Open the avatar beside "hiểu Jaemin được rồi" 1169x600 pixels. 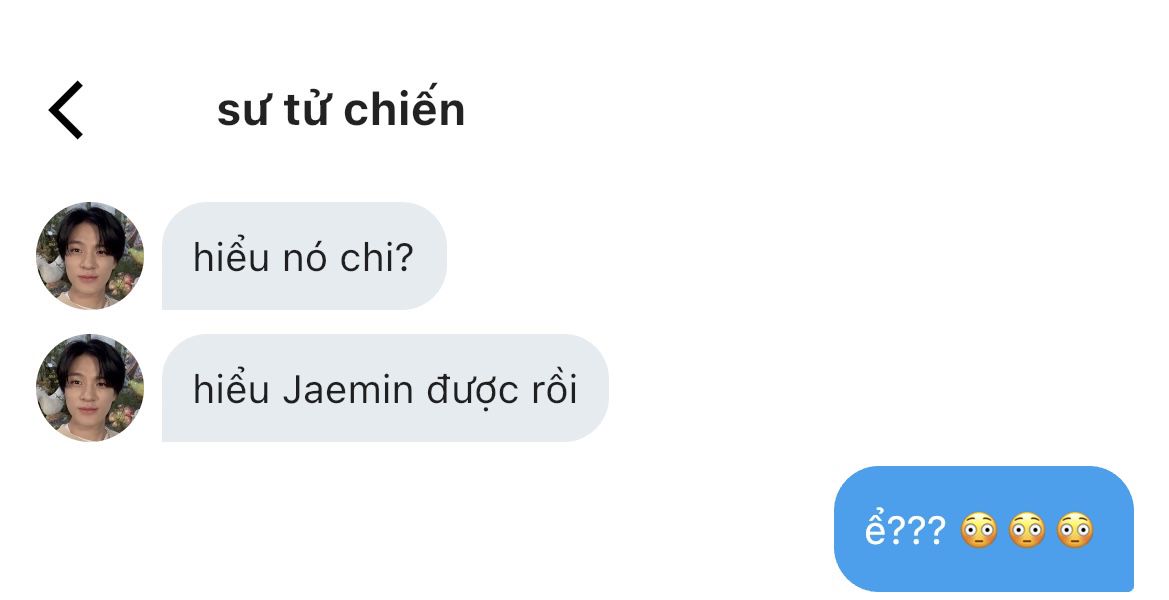90,388
